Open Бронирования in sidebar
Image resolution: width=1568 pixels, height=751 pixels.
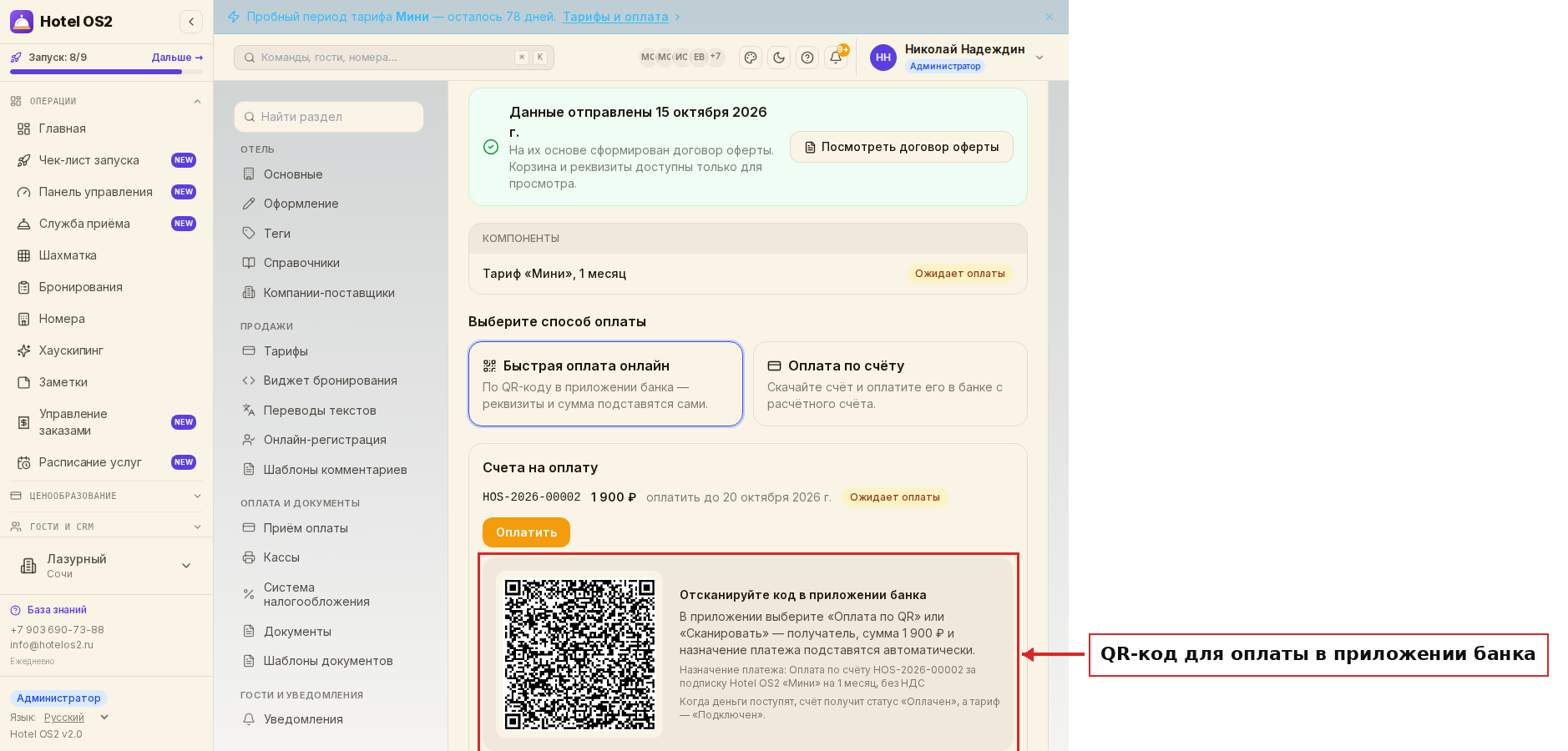pyautogui.click(x=106, y=287)
